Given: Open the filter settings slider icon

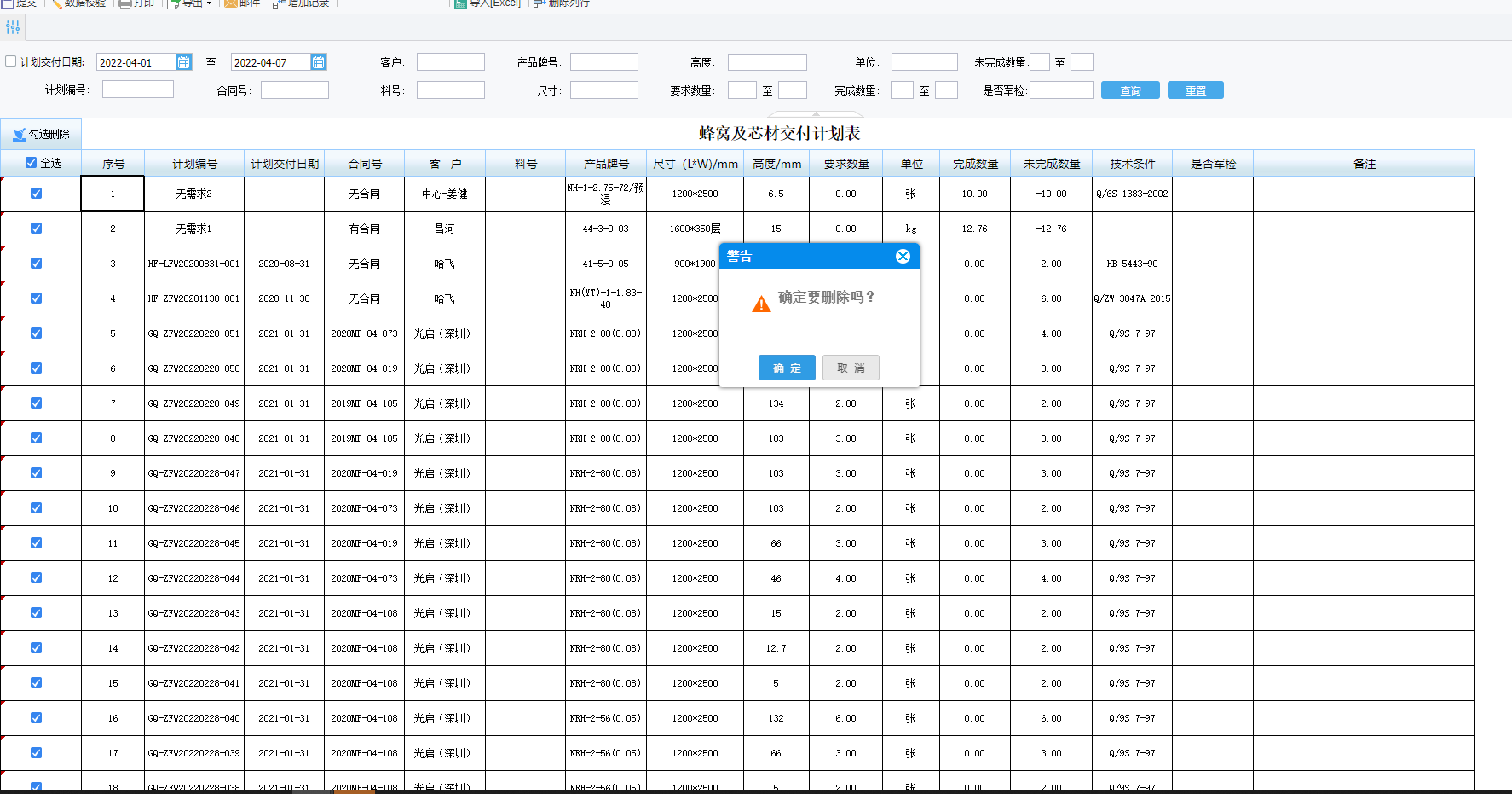Looking at the screenshot, I should [13, 27].
